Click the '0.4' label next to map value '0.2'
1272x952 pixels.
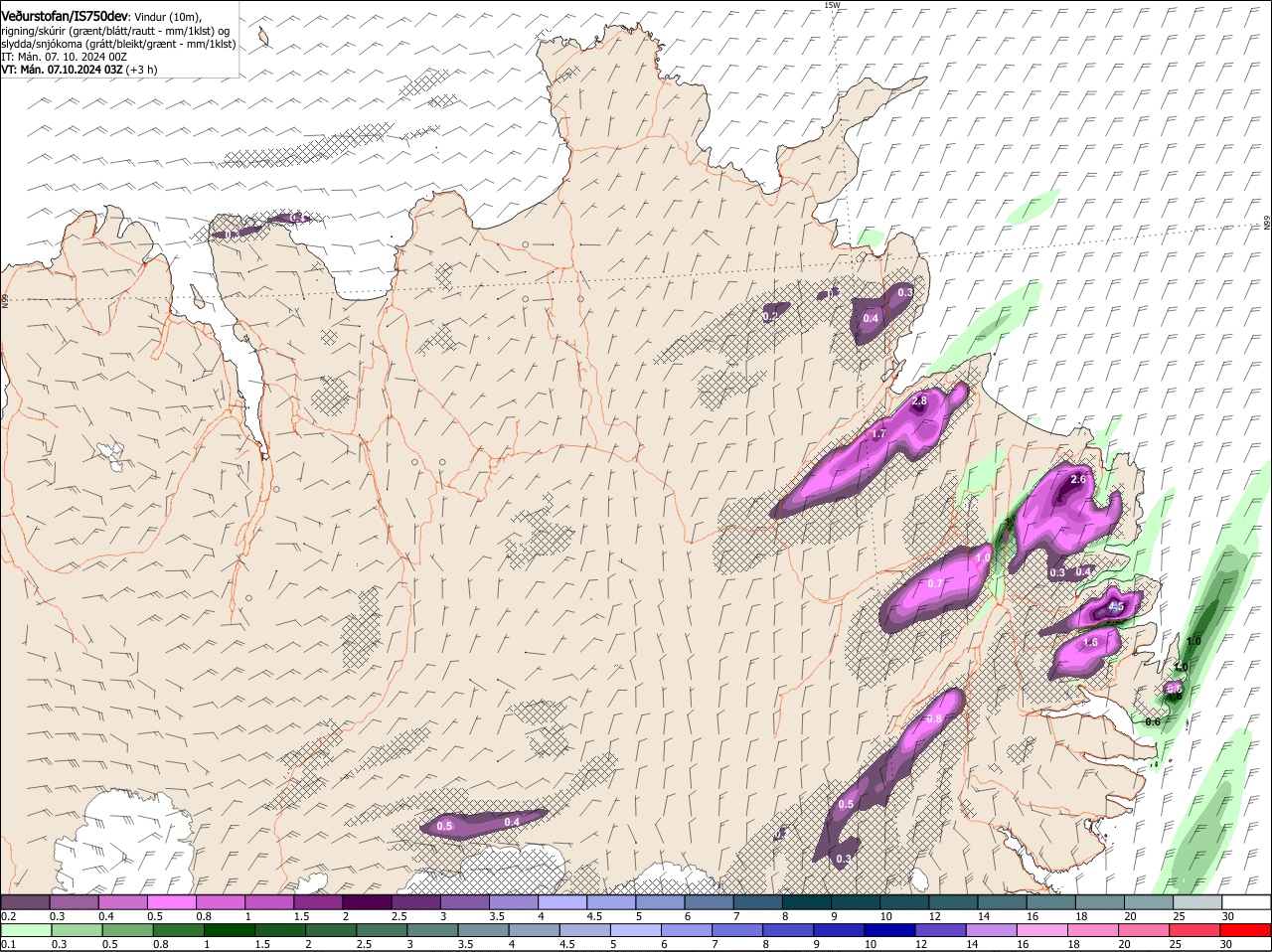[x=871, y=318]
